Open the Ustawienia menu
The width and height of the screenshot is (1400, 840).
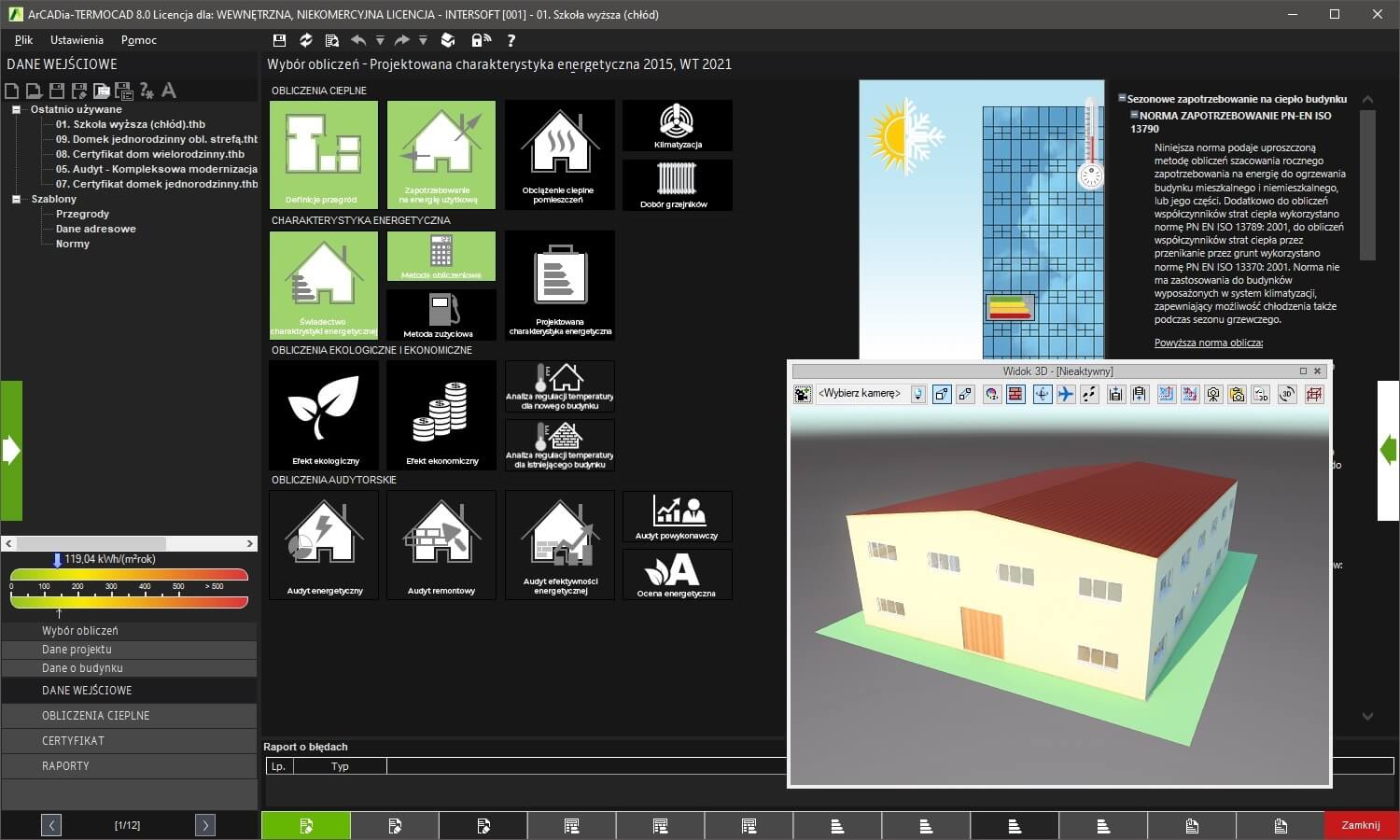[x=77, y=40]
